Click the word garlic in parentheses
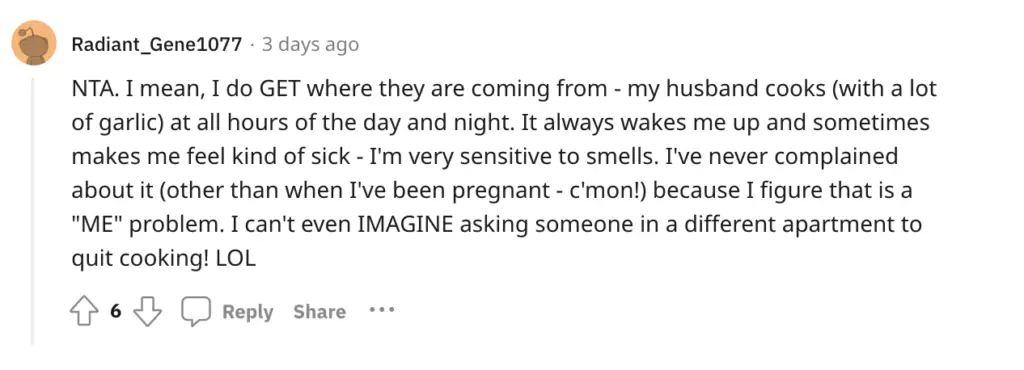 tap(124, 125)
